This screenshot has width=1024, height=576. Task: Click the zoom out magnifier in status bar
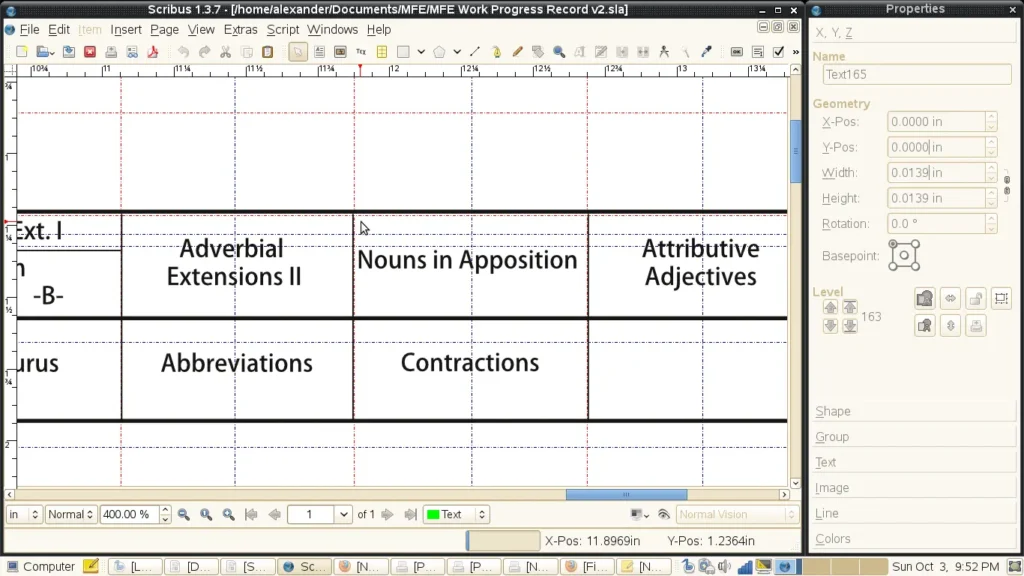tap(184, 515)
